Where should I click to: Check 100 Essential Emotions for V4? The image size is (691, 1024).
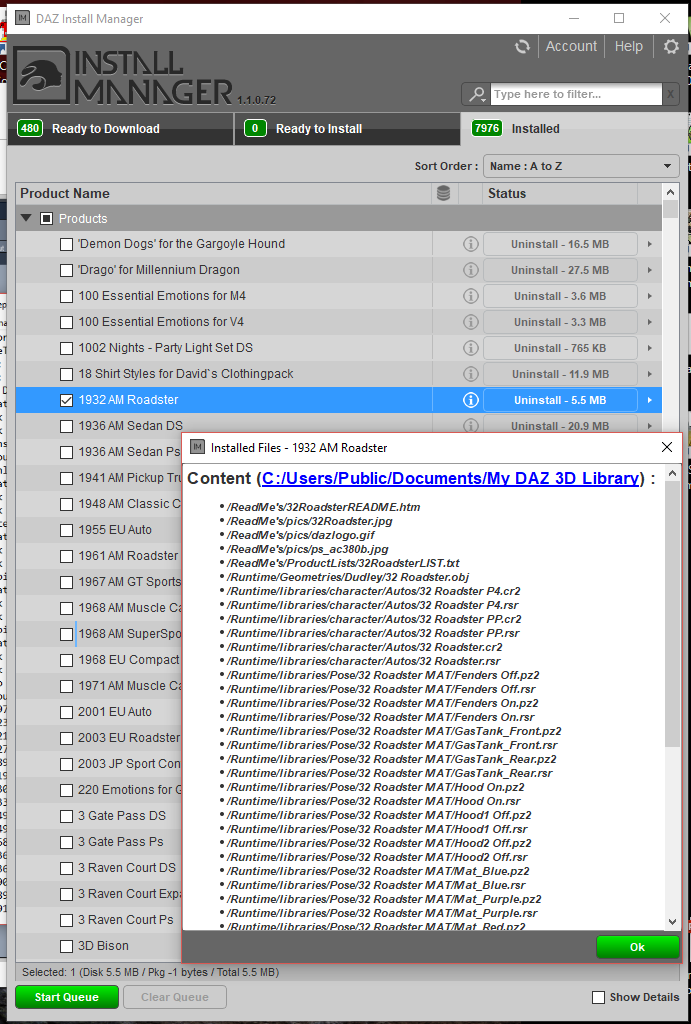(x=66, y=323)
